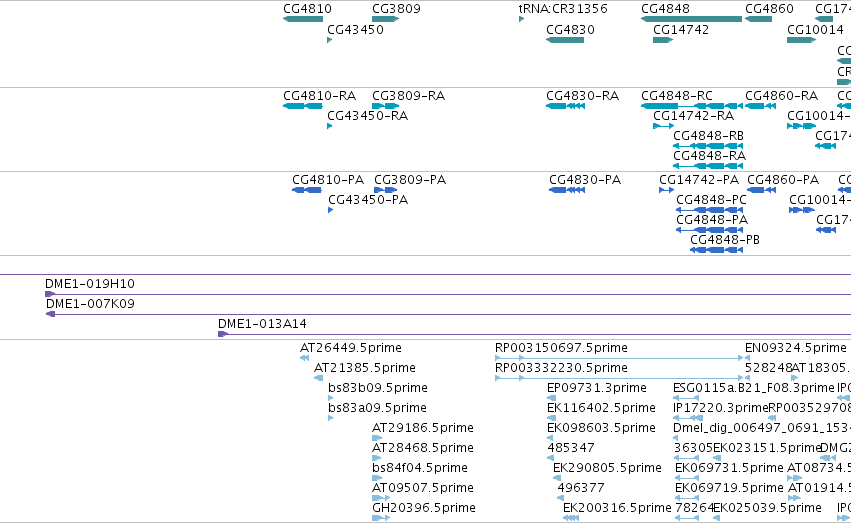The width and height of the screenshot is (851, 523).
Task: Click BAC clone DME1-007K09 label
Action: [90, 304]
